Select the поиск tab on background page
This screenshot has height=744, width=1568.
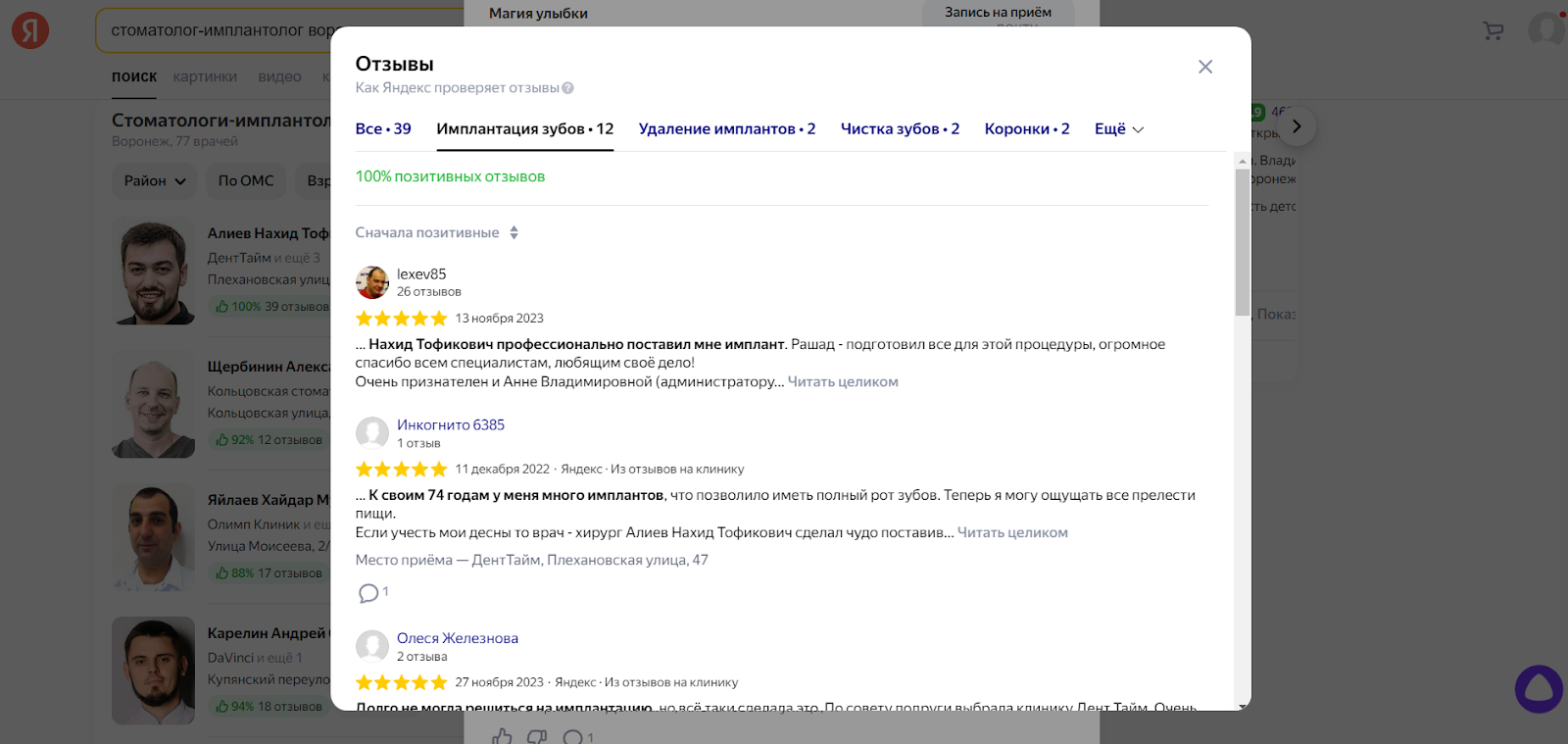click(x=134, y=76)
